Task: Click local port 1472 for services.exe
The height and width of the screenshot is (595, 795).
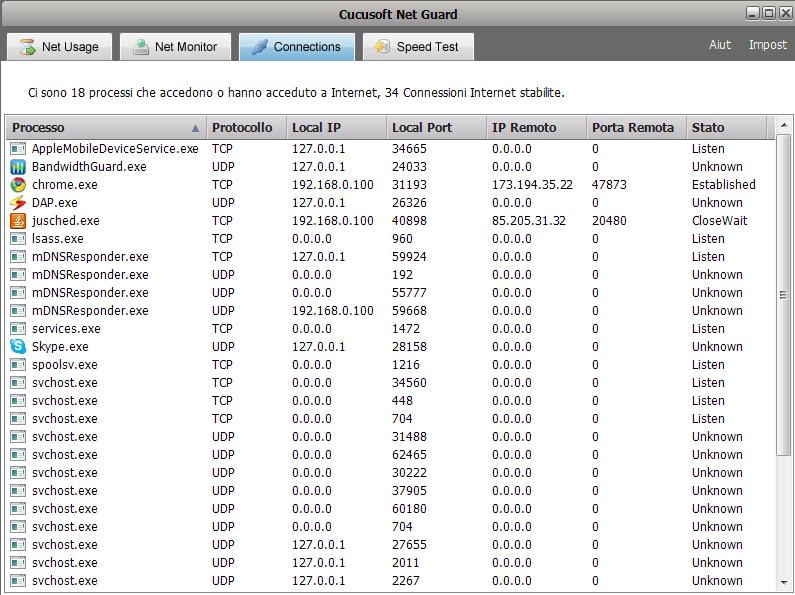Action: tap(406, 328)
